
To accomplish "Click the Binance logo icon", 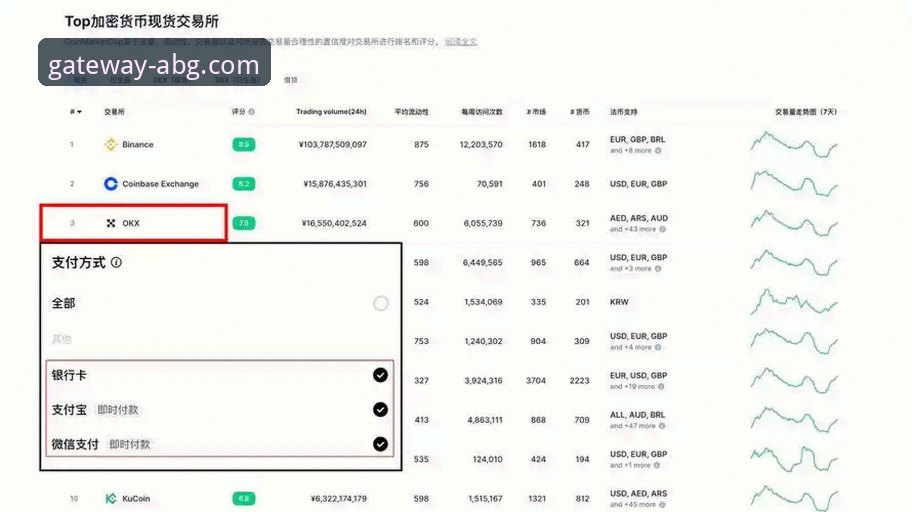I will click(111, 145).
